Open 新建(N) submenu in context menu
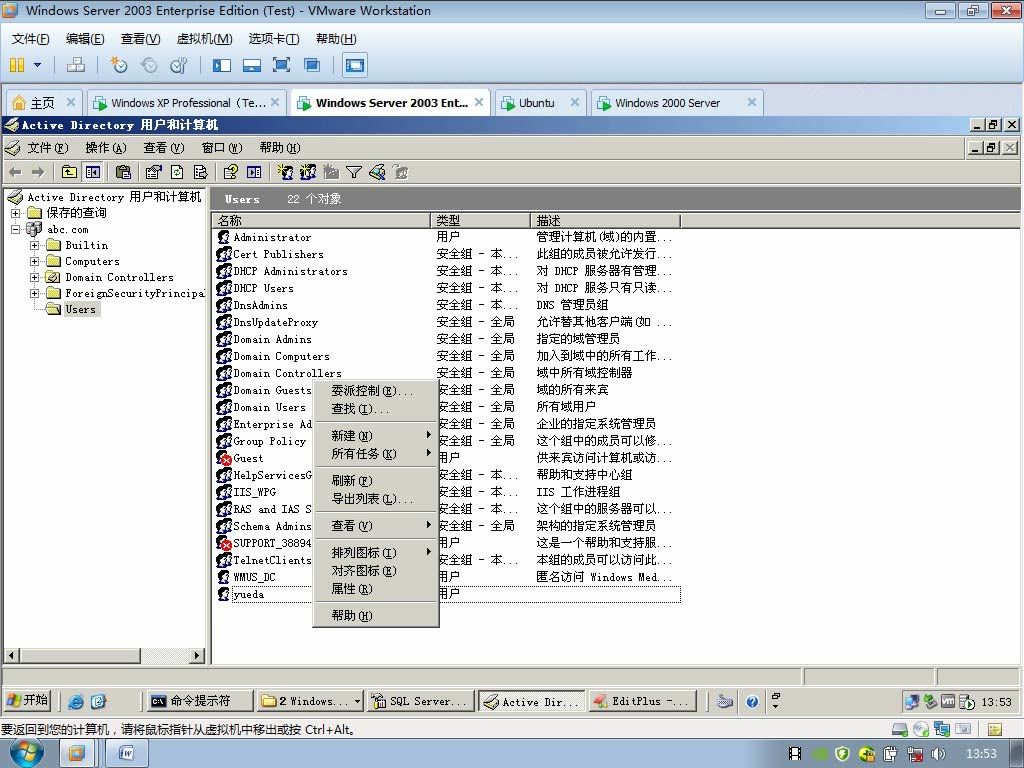 coord(376,436)
